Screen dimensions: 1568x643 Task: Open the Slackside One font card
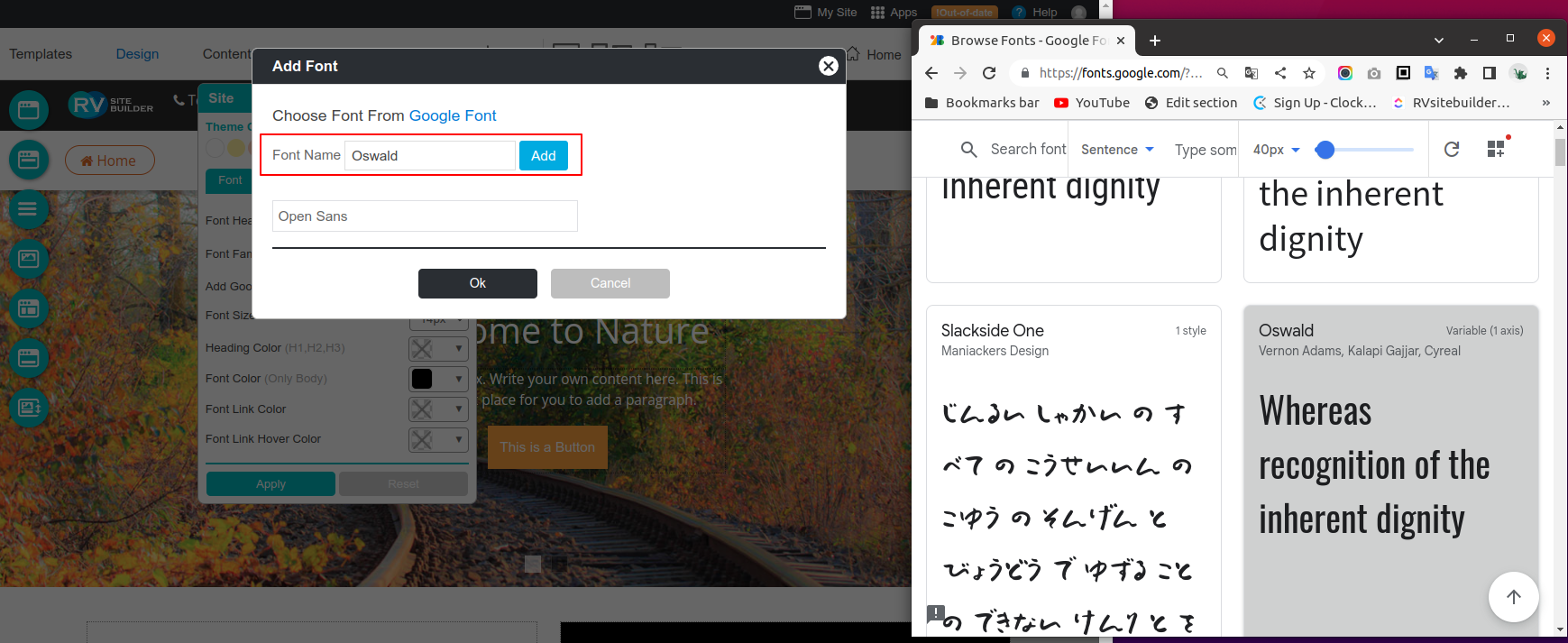tap(1073, 470)
